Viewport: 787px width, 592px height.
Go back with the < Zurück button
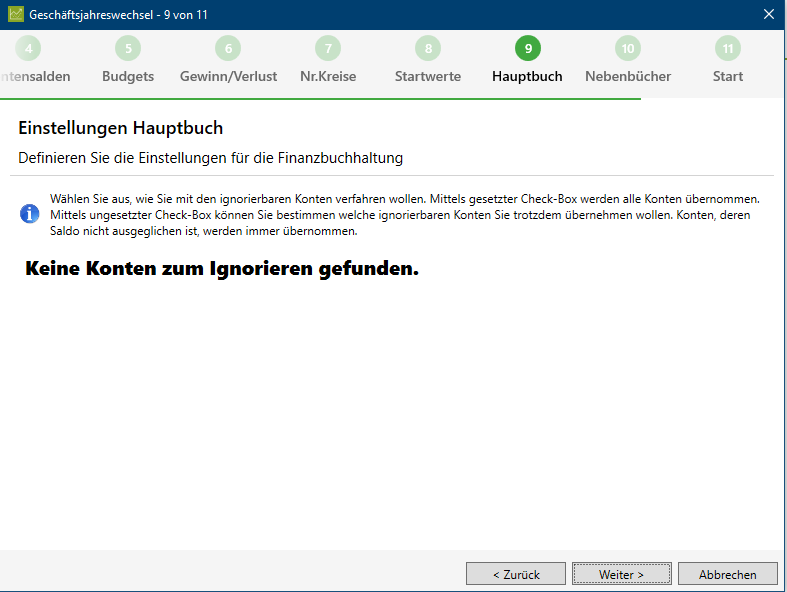[x=516, y=574]
